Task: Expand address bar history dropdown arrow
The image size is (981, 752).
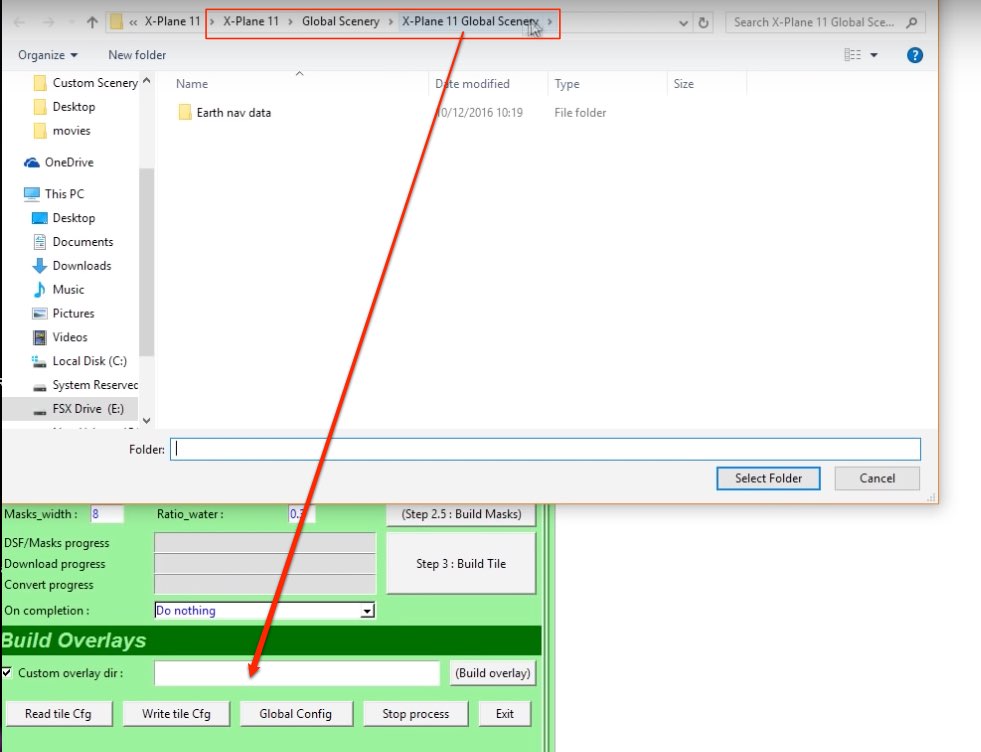Action: tap(683, 22)
